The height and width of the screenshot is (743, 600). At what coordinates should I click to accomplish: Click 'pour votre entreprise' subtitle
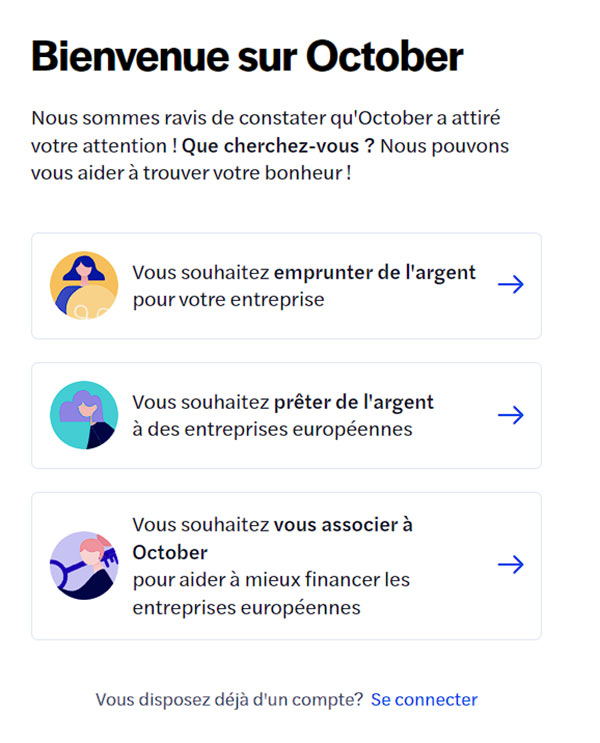(x=228, y=299)
